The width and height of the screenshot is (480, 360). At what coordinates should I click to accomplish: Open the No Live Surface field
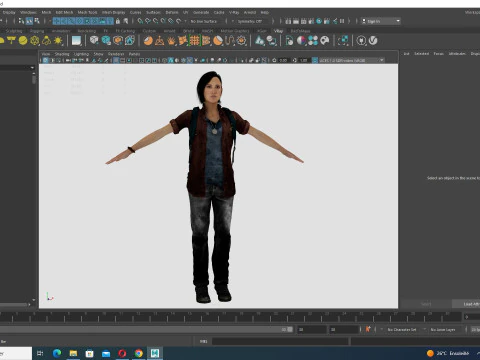[x=206, y=21]
